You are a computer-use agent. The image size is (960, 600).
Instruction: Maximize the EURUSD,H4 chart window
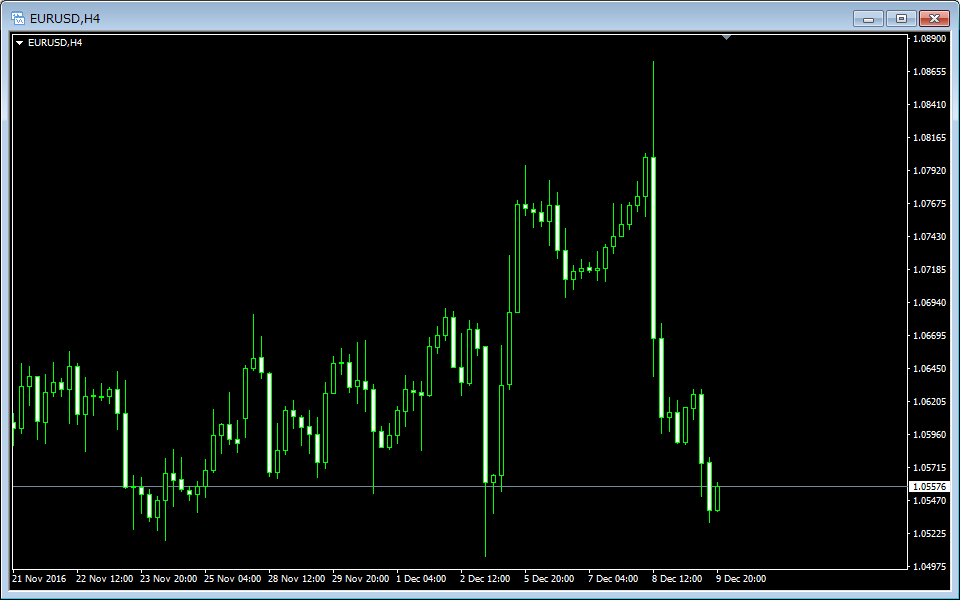901,19
